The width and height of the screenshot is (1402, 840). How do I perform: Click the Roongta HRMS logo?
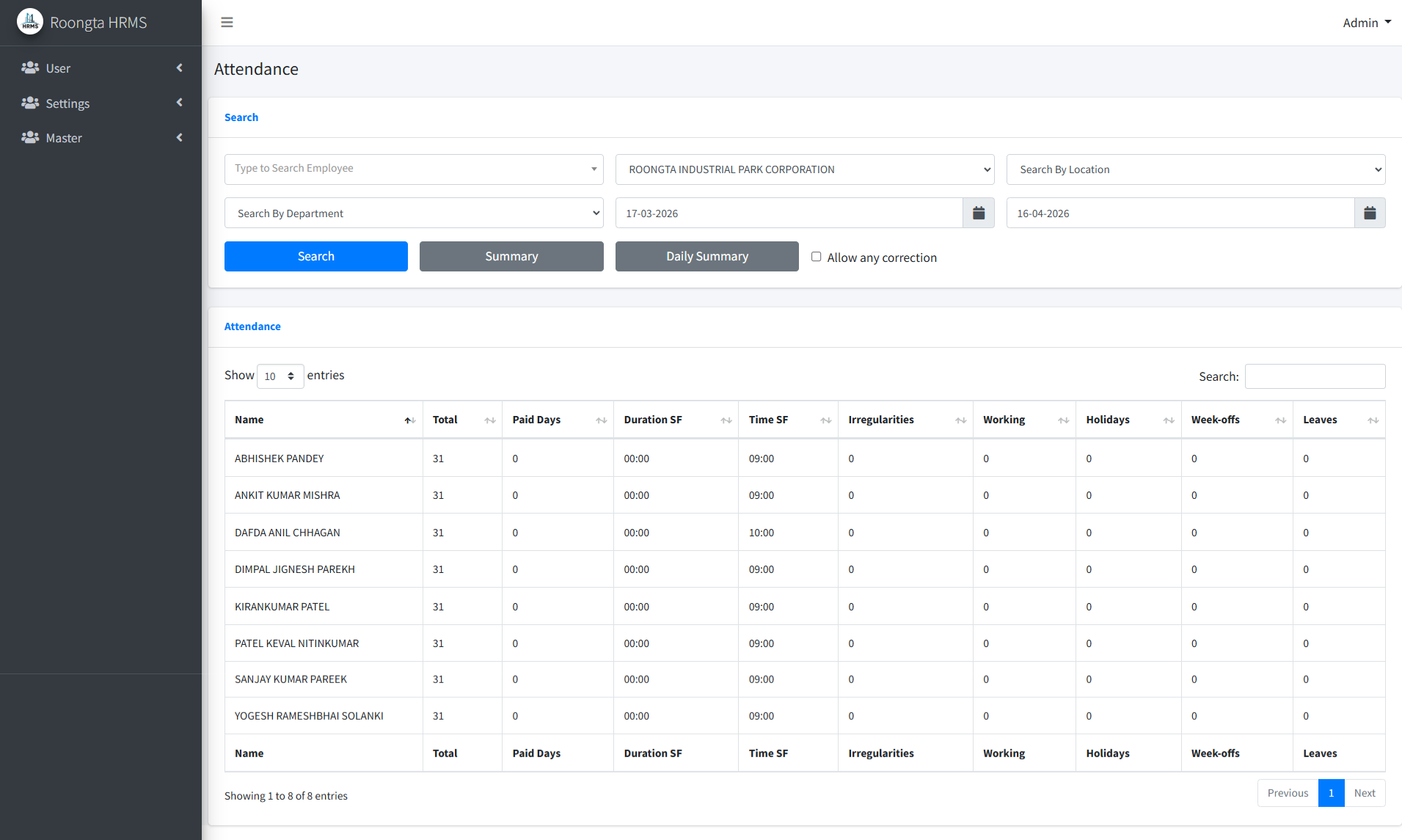(x=30, y=22)
